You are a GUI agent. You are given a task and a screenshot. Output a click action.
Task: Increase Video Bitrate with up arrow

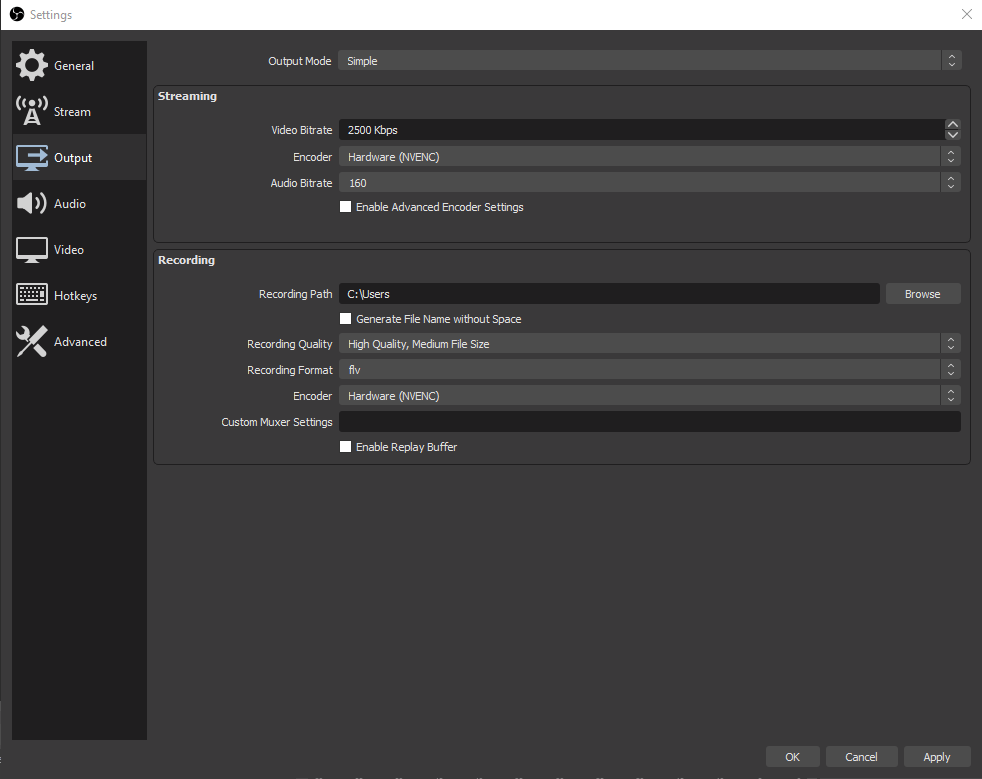pyautogui.click(x=952, y=125)
